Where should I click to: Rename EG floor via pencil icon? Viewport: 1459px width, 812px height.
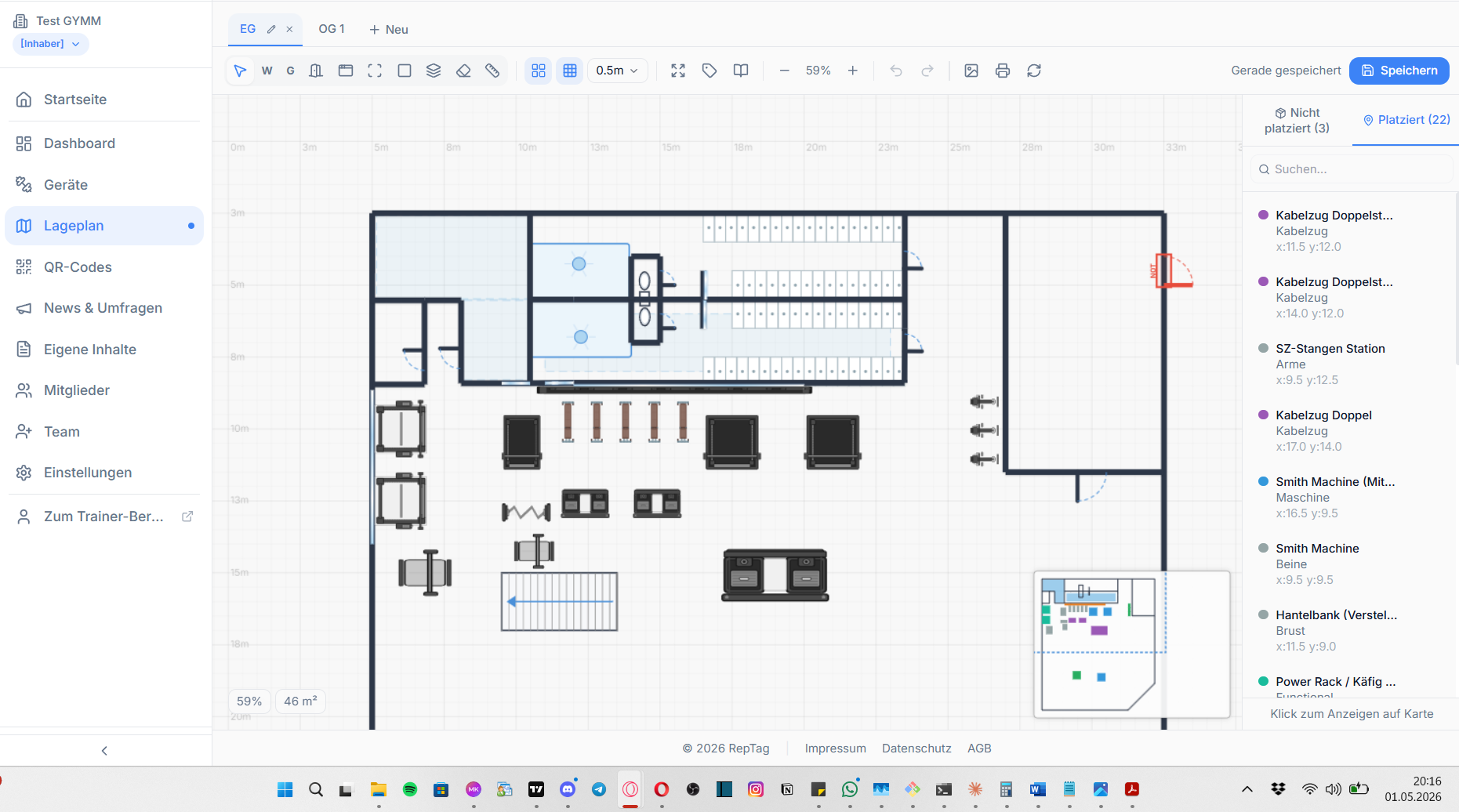pos(271,29)
